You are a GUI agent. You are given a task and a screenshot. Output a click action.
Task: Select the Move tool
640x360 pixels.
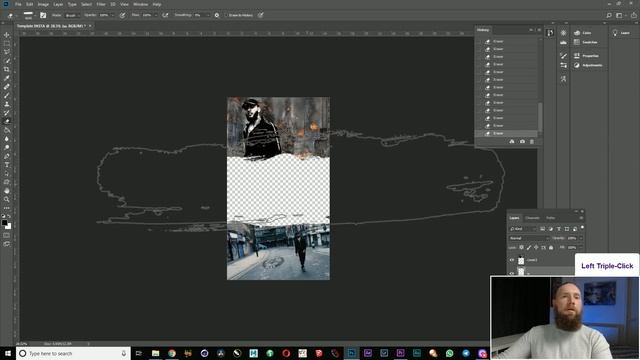7,35
